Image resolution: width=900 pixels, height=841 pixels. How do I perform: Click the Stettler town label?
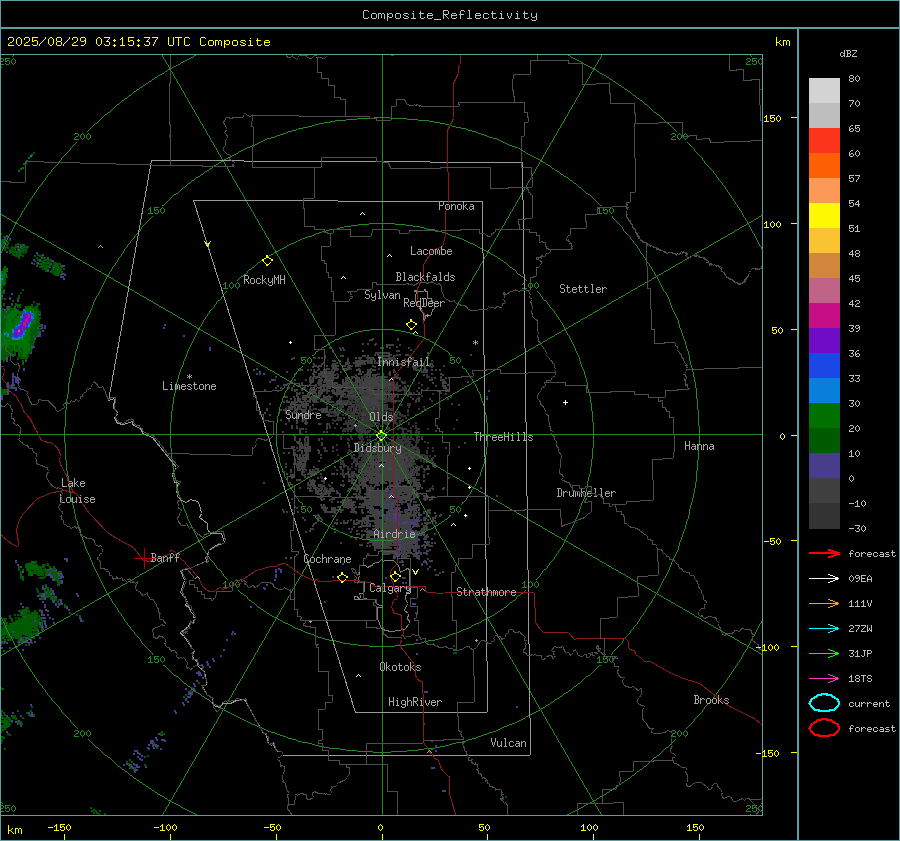[583, 289]
